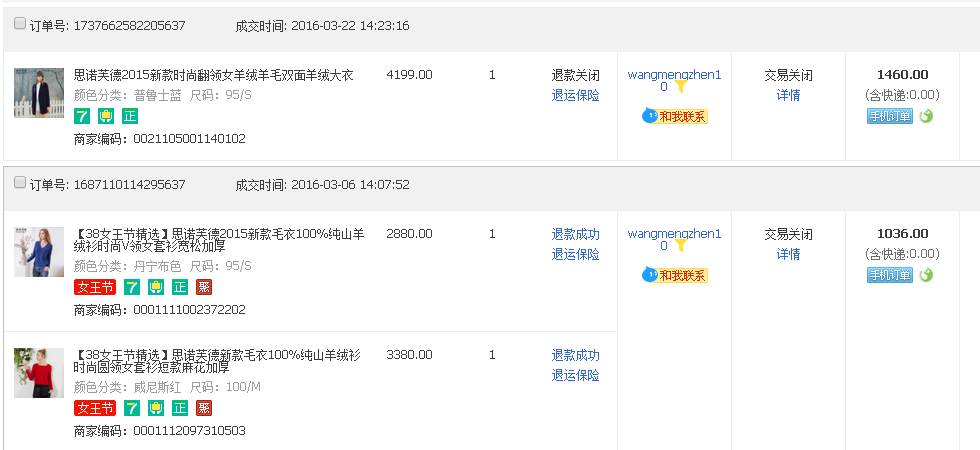Click 和我联系 chat icon in first order
The width and height of the screenshot is (980, 450).
click(675, 116)
